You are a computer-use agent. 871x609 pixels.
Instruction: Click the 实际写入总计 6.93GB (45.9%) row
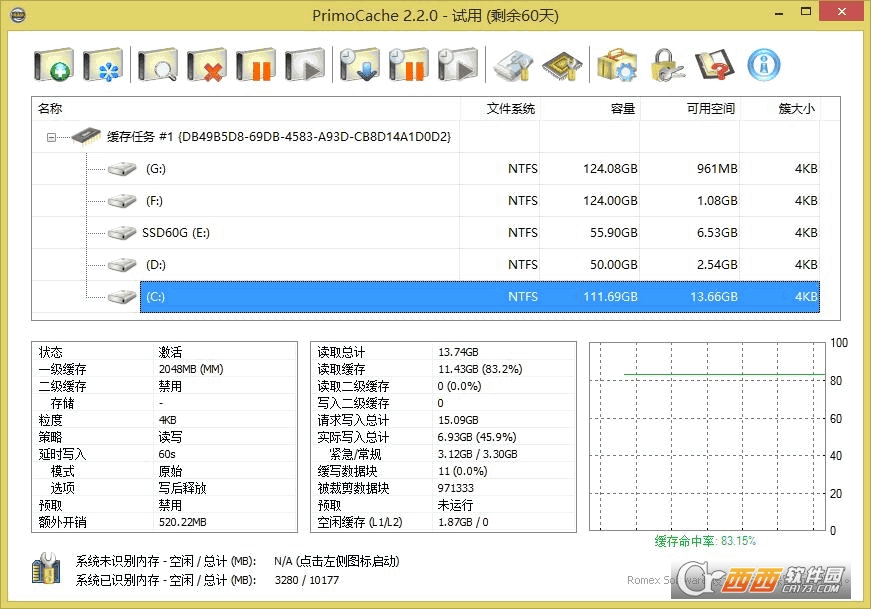[443, 437]
